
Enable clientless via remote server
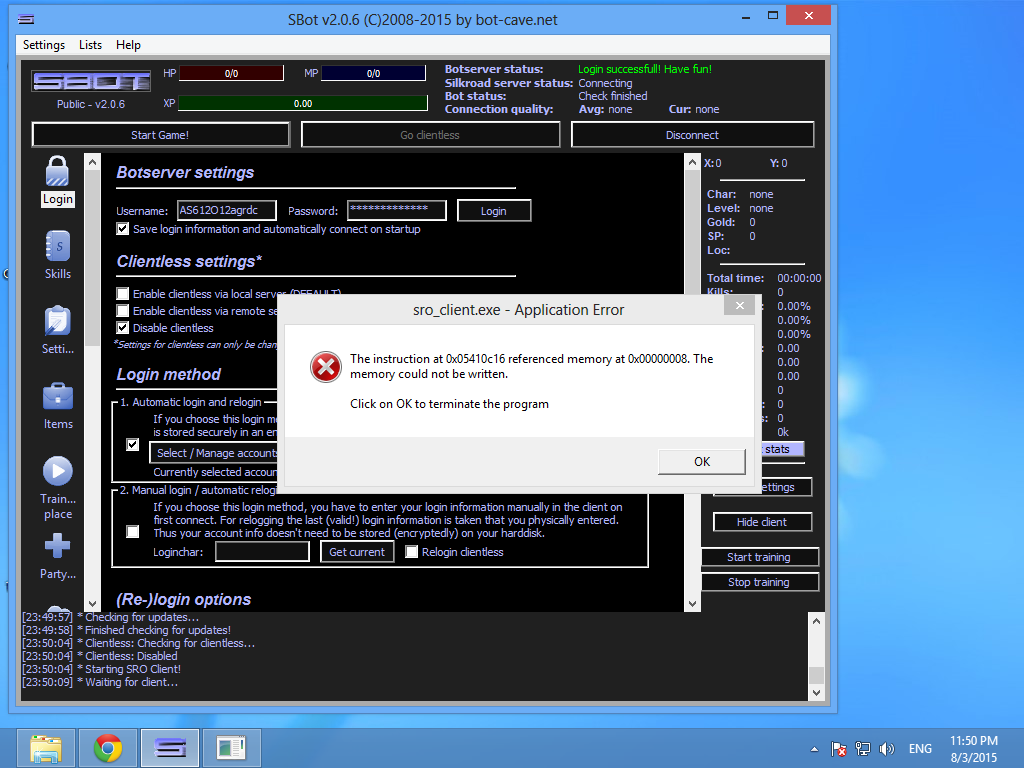click(123, 311)
